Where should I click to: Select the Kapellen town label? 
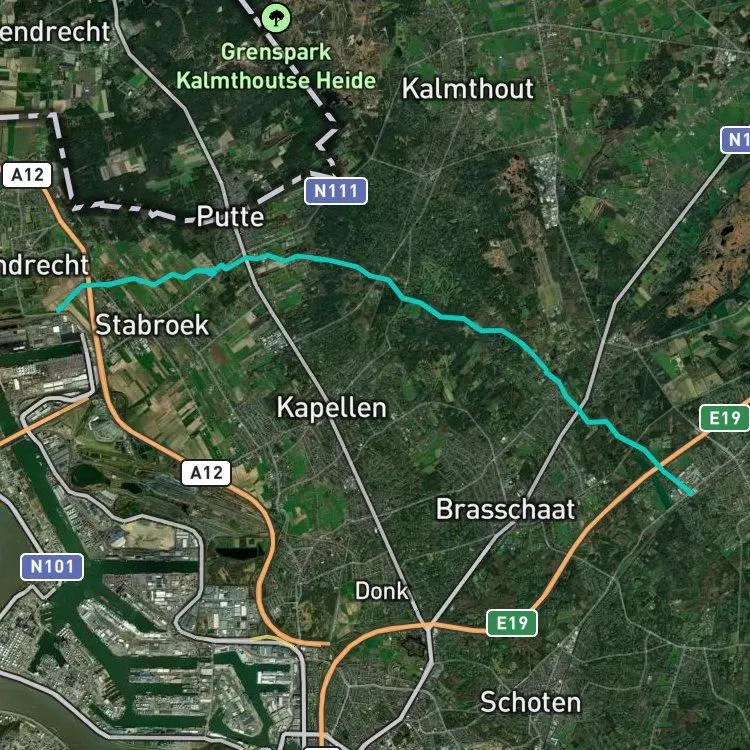click(331, 408)
